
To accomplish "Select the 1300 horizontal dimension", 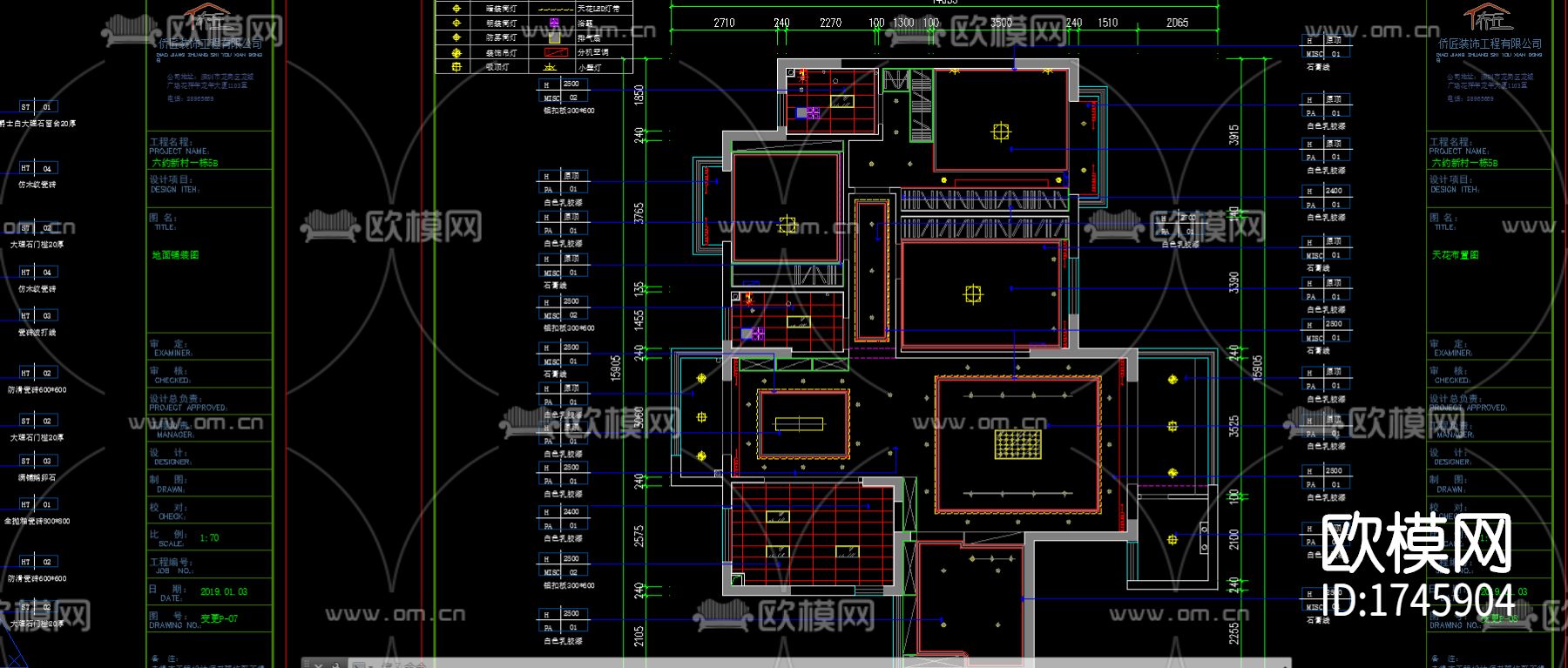I will (903, 23).
